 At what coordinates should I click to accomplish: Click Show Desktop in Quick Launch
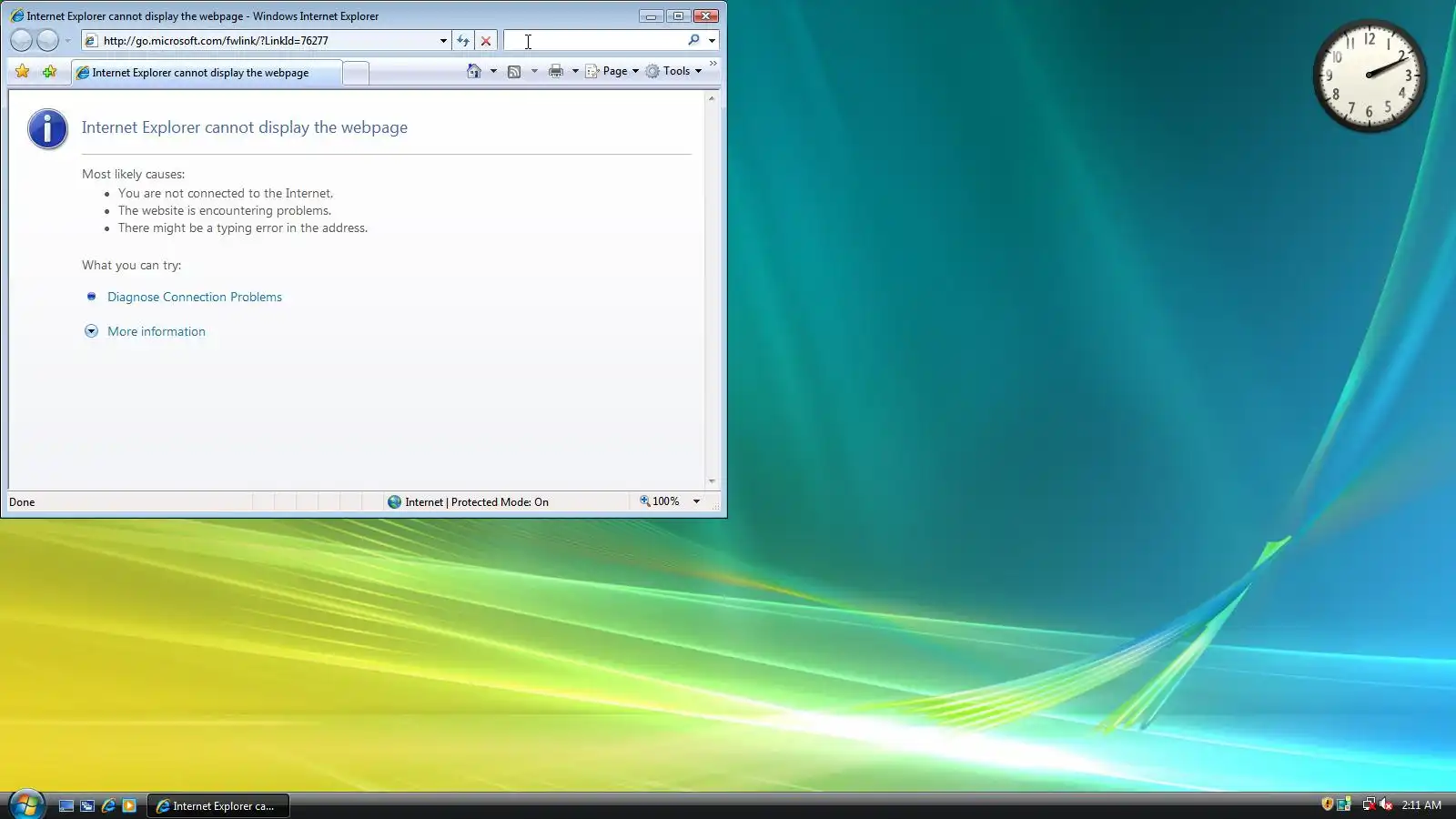[66, 805]
